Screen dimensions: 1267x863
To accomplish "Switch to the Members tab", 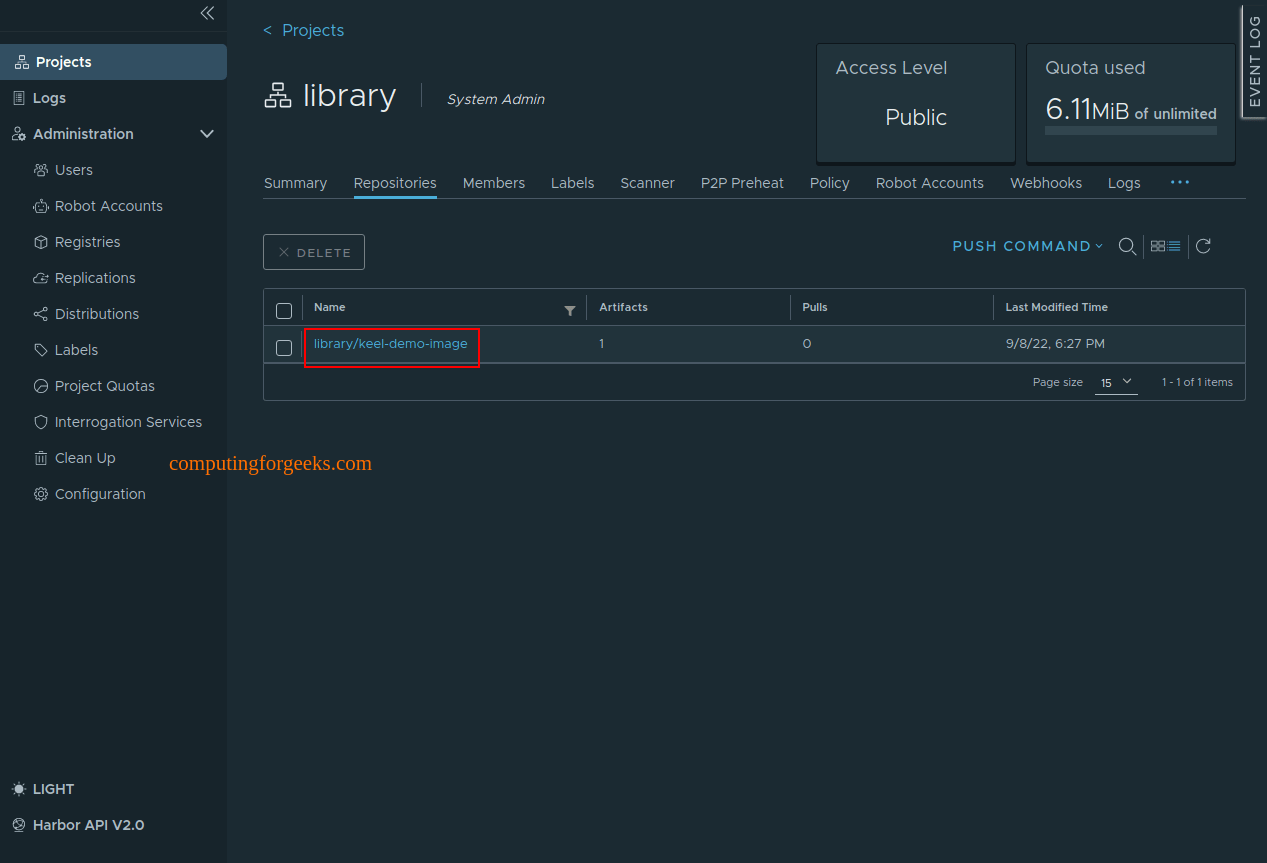I will coord(494,183).
